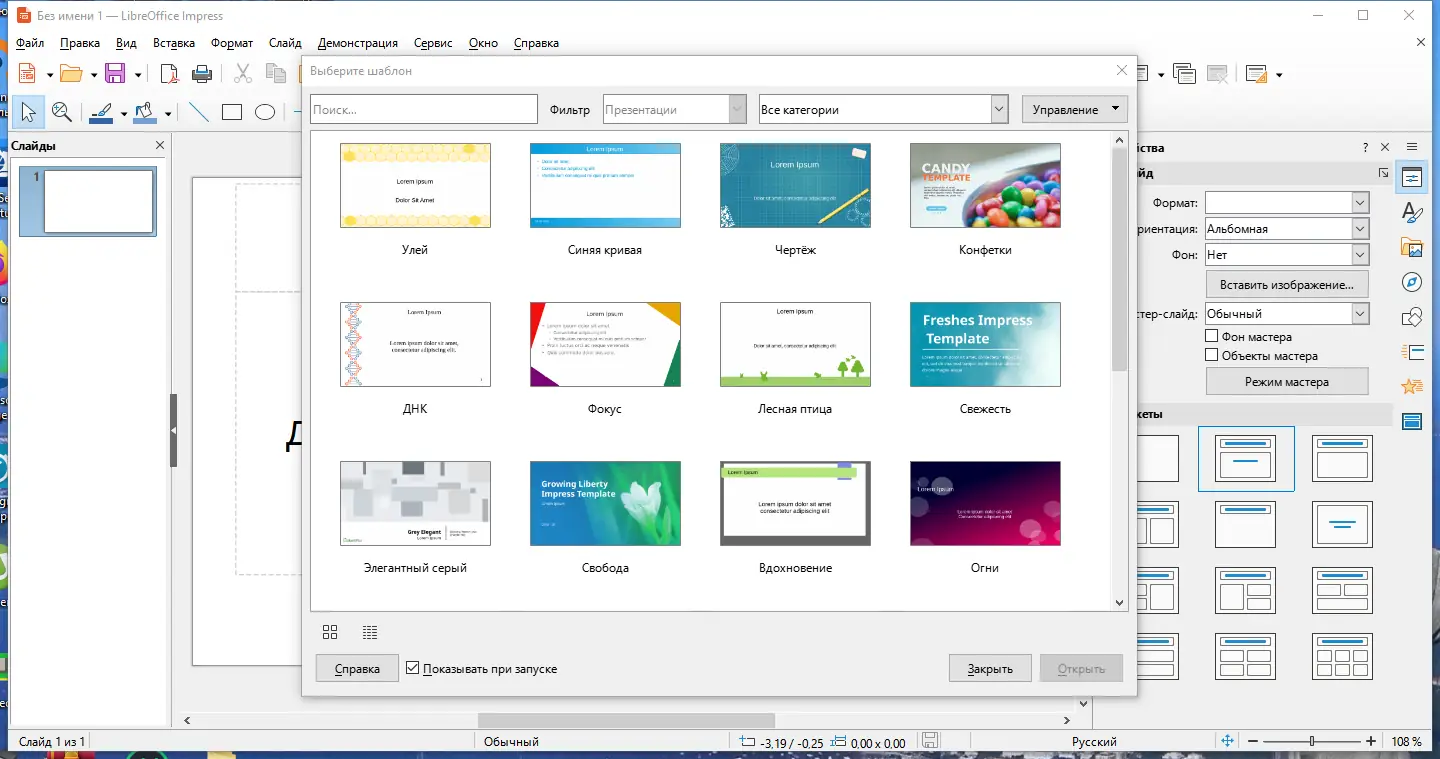The width and height of the screenshot is (1440, 759).
Task: Activate the Select arrow tool
Action: point(28,112)
